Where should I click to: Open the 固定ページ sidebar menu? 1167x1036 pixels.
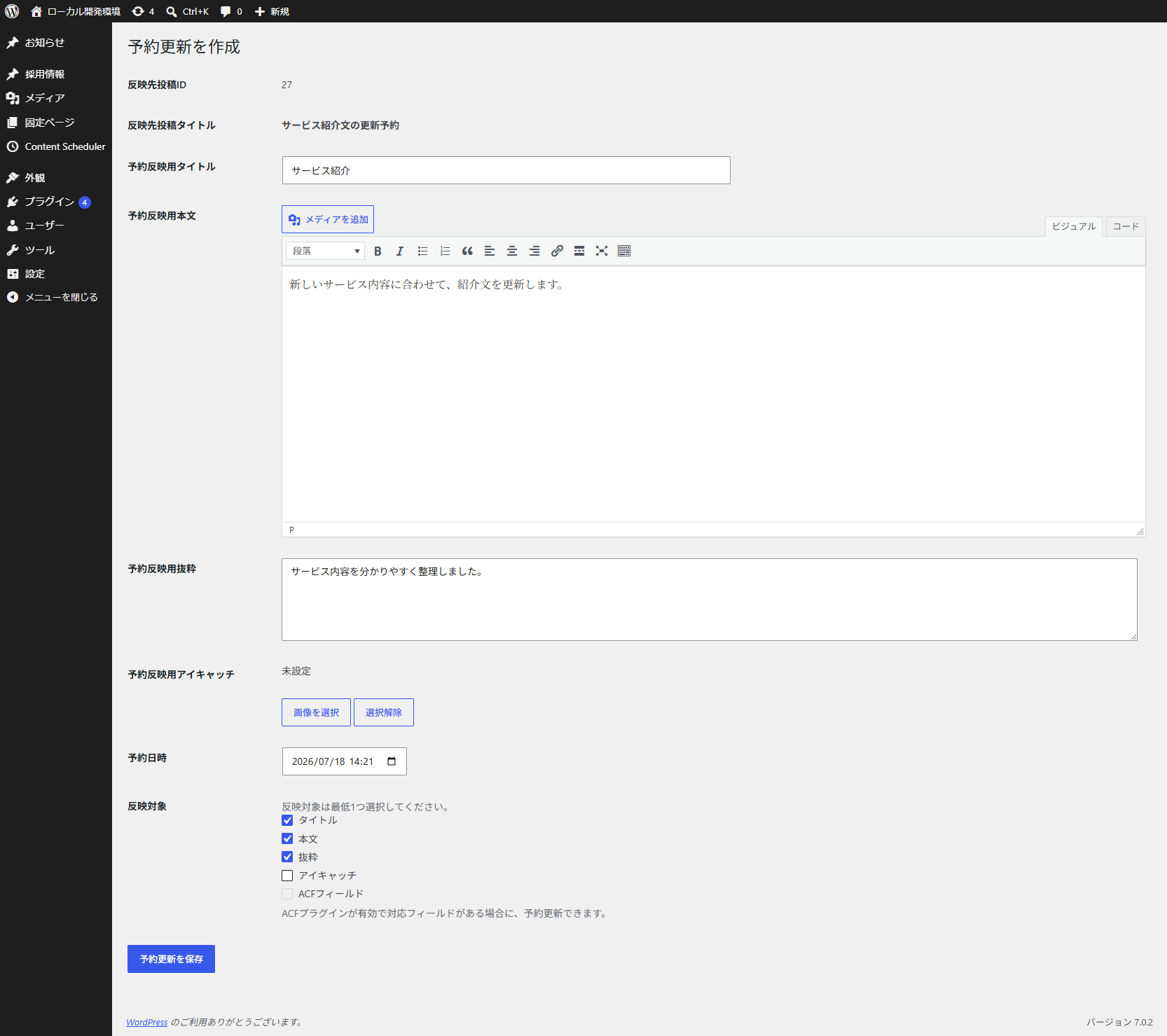(x=56, y=123)
